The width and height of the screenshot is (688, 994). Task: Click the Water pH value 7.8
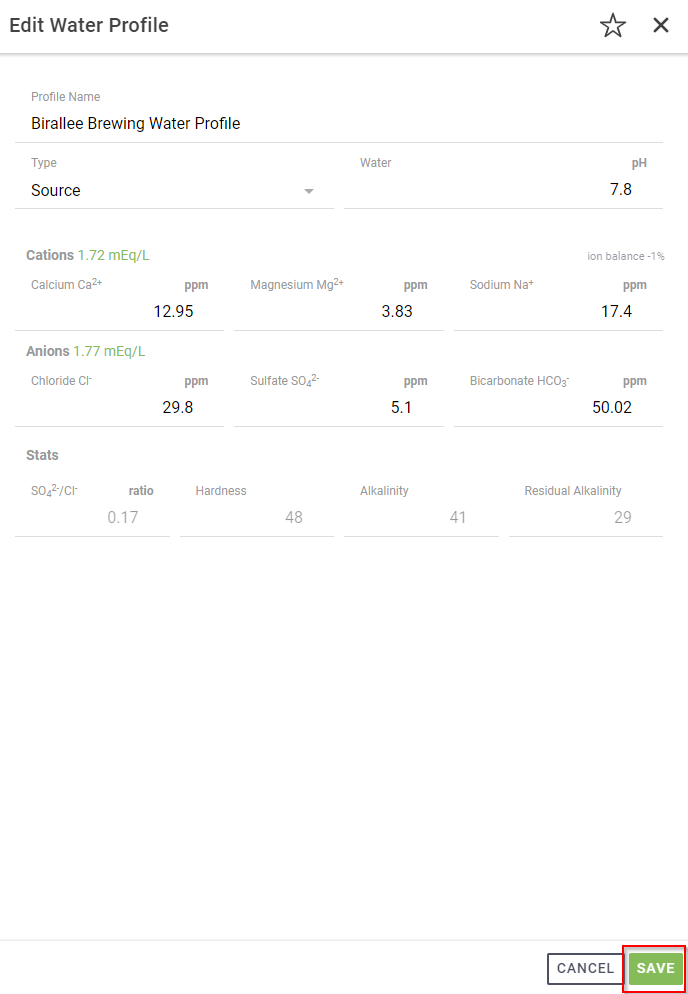(x=621, y=189)
